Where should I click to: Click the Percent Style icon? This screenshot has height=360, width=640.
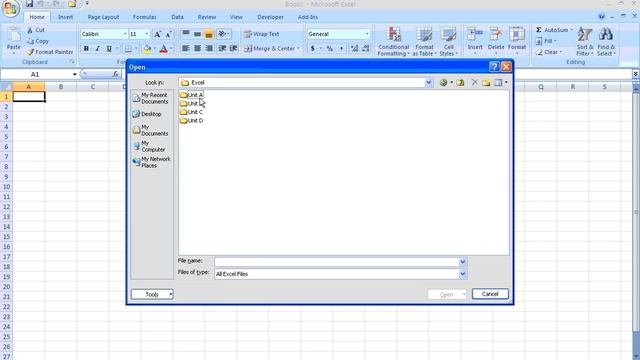point(329,49)
